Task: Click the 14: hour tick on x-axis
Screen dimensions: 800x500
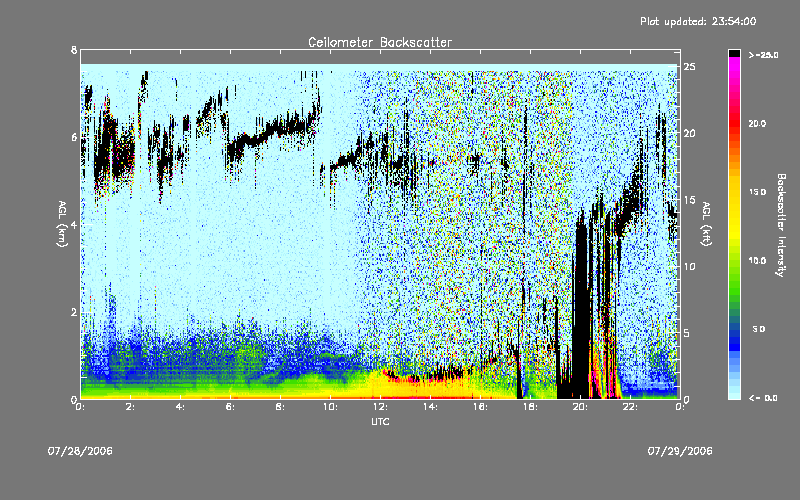Action: pos(430,407)
